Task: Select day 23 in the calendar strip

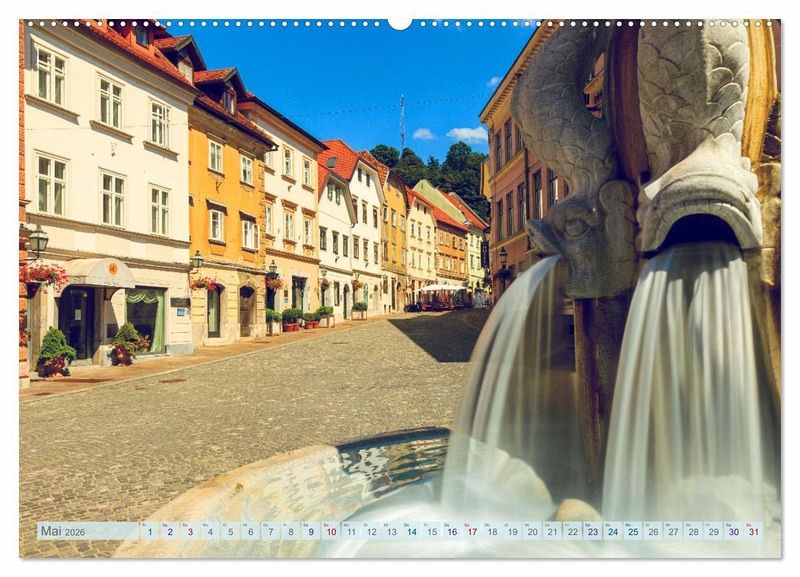Action: 593,531
